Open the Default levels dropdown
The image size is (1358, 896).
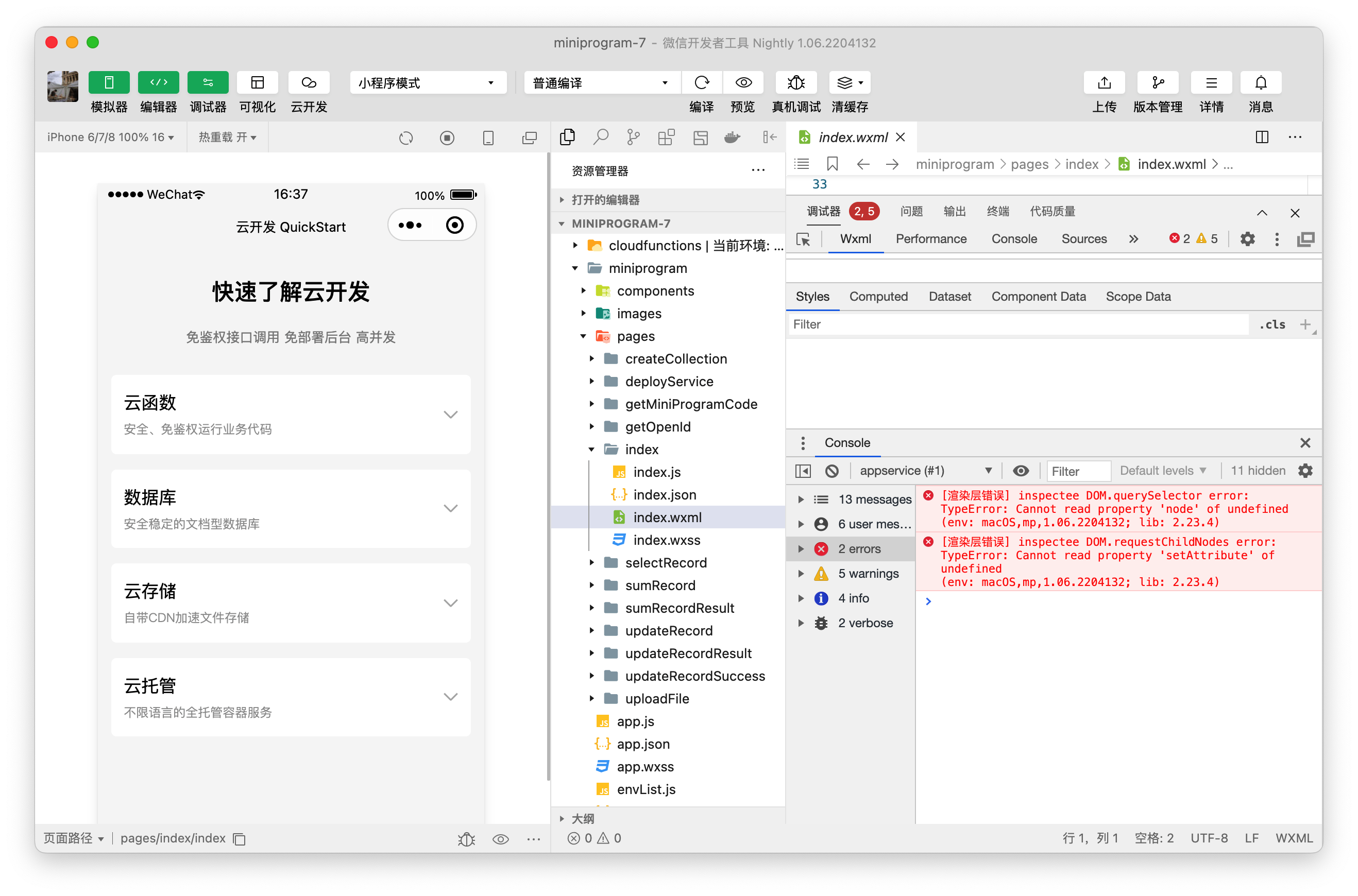tap(1163, 471)
